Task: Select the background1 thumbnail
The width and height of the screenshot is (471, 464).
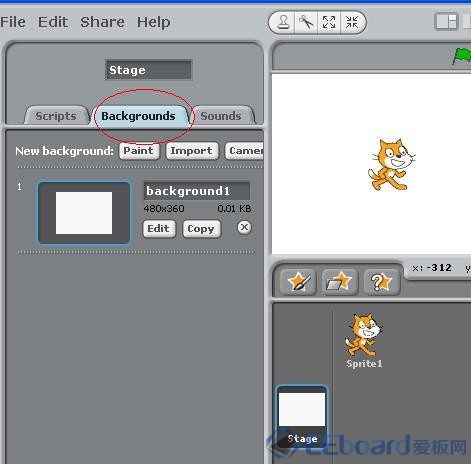Action: coord(84,213)
